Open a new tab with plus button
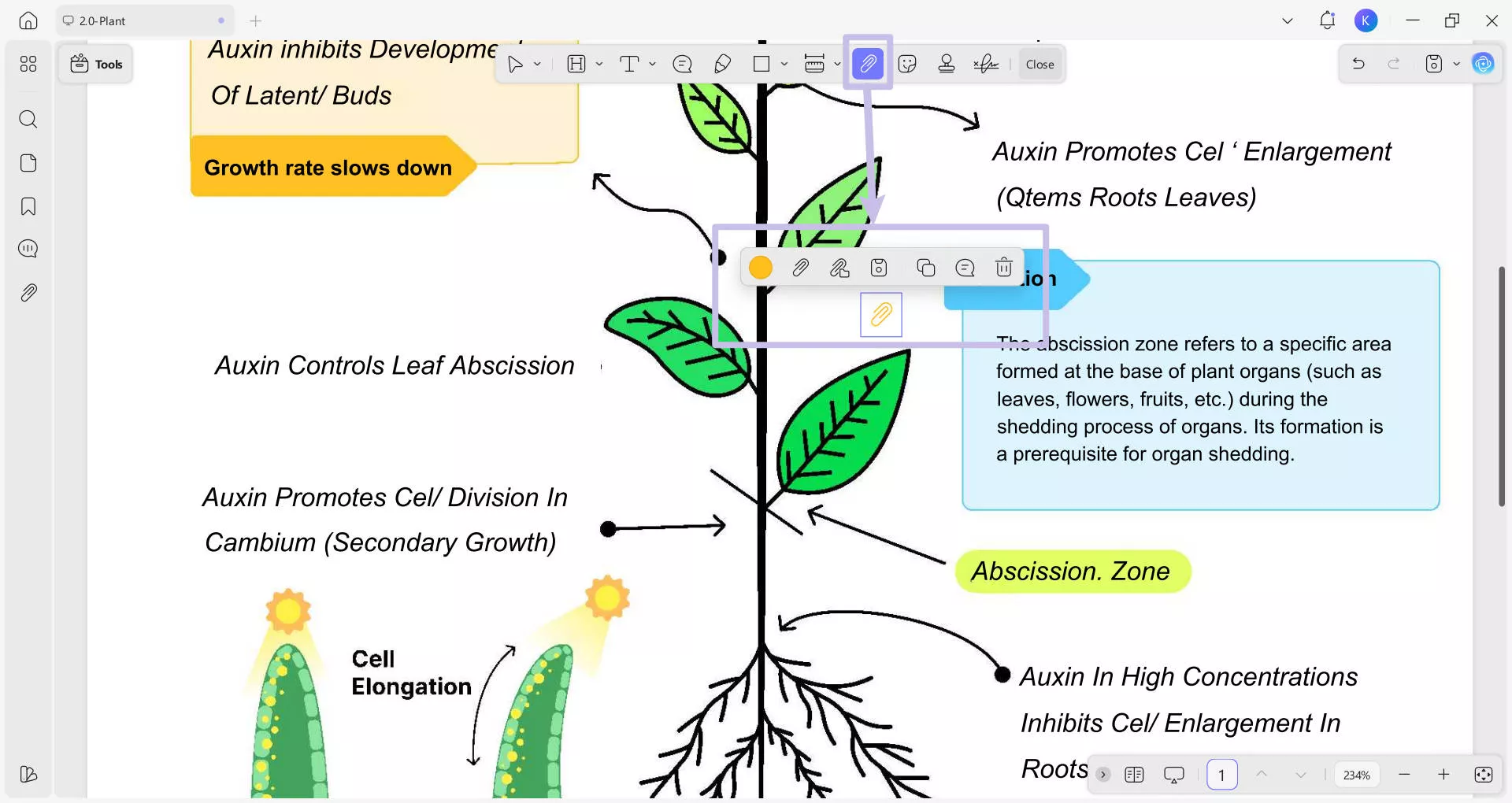This screenshot has width=1512, height=803. point(255,21)
